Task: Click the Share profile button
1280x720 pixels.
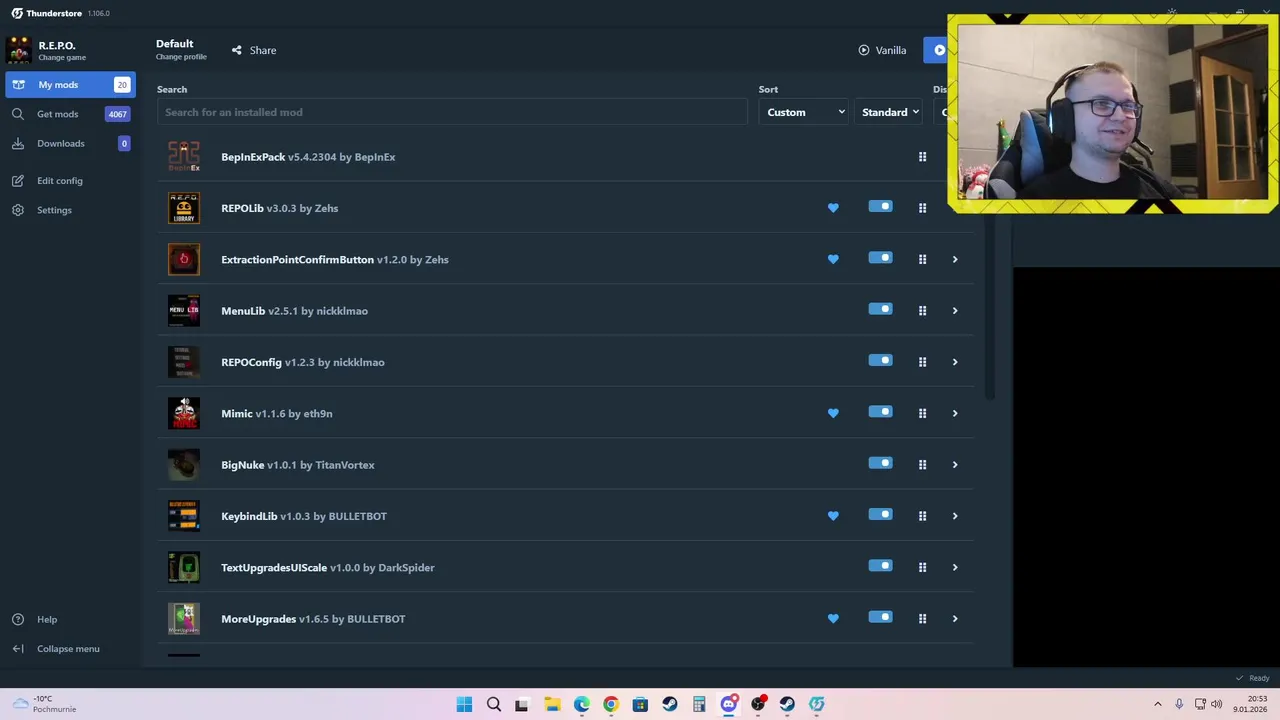Action: [x=254, y=50]
